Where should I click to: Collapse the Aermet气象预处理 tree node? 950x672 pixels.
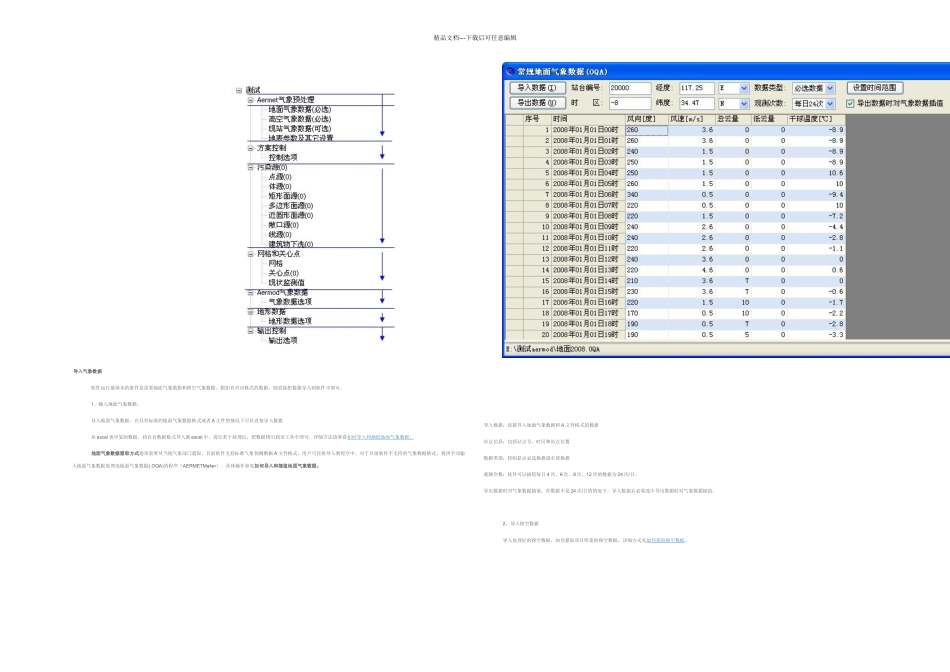250,100
